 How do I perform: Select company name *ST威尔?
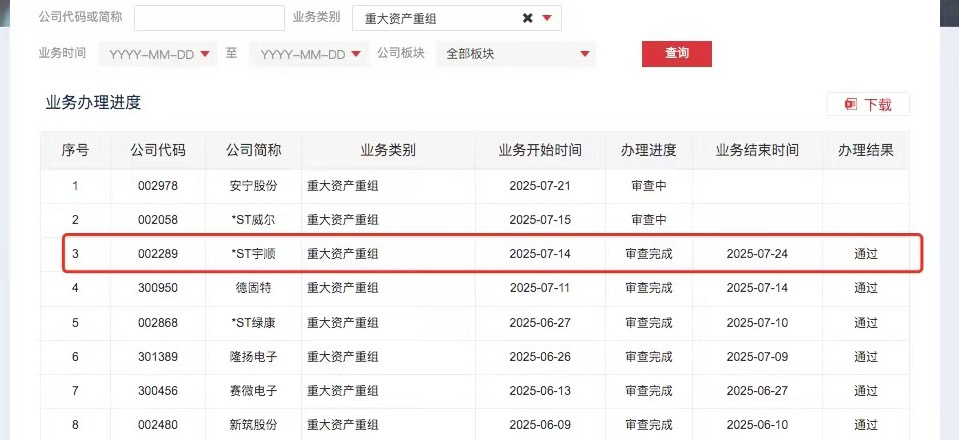tap(254, 220)
